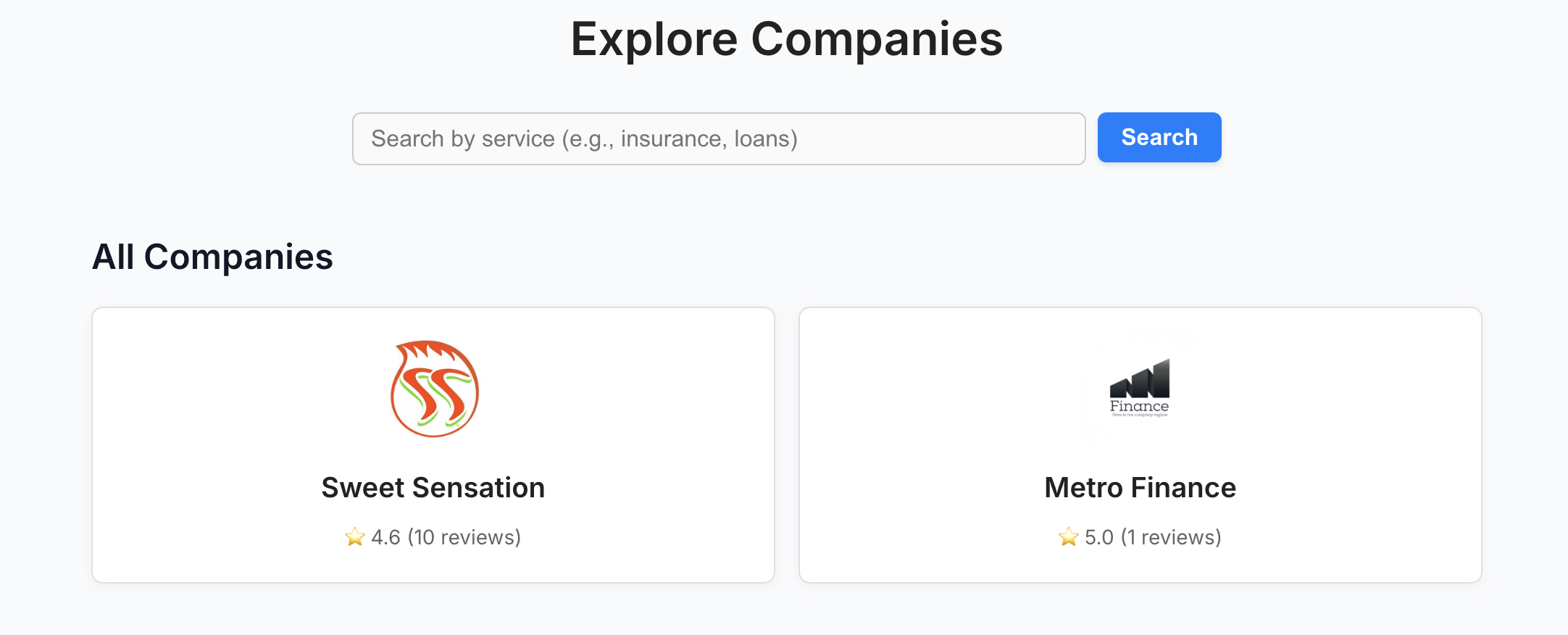Click the Sweet Sensation flame logo
1568x635 pixels.
434,389
